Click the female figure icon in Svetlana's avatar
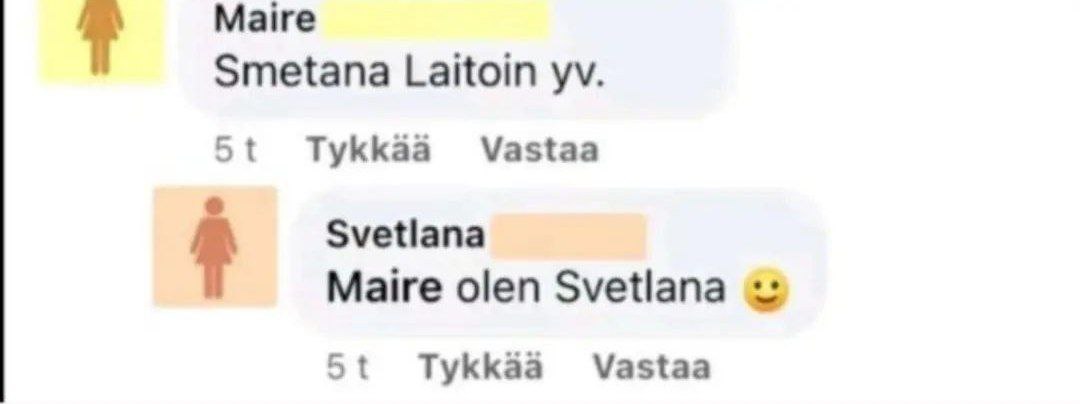1080x404 pixels. tap(214, 248)
